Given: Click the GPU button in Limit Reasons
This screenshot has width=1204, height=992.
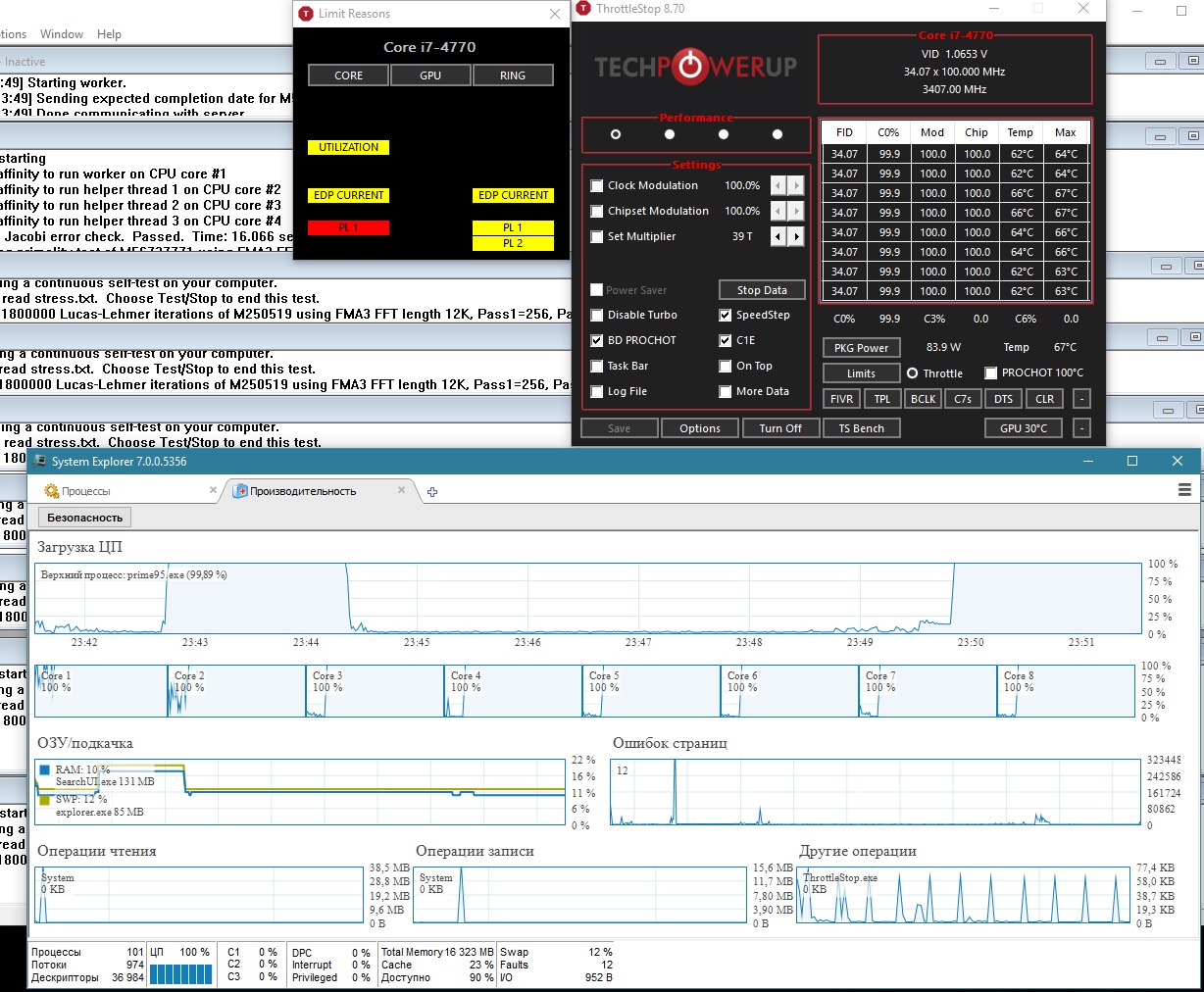Looking at the screenshot, I should 430,75.
